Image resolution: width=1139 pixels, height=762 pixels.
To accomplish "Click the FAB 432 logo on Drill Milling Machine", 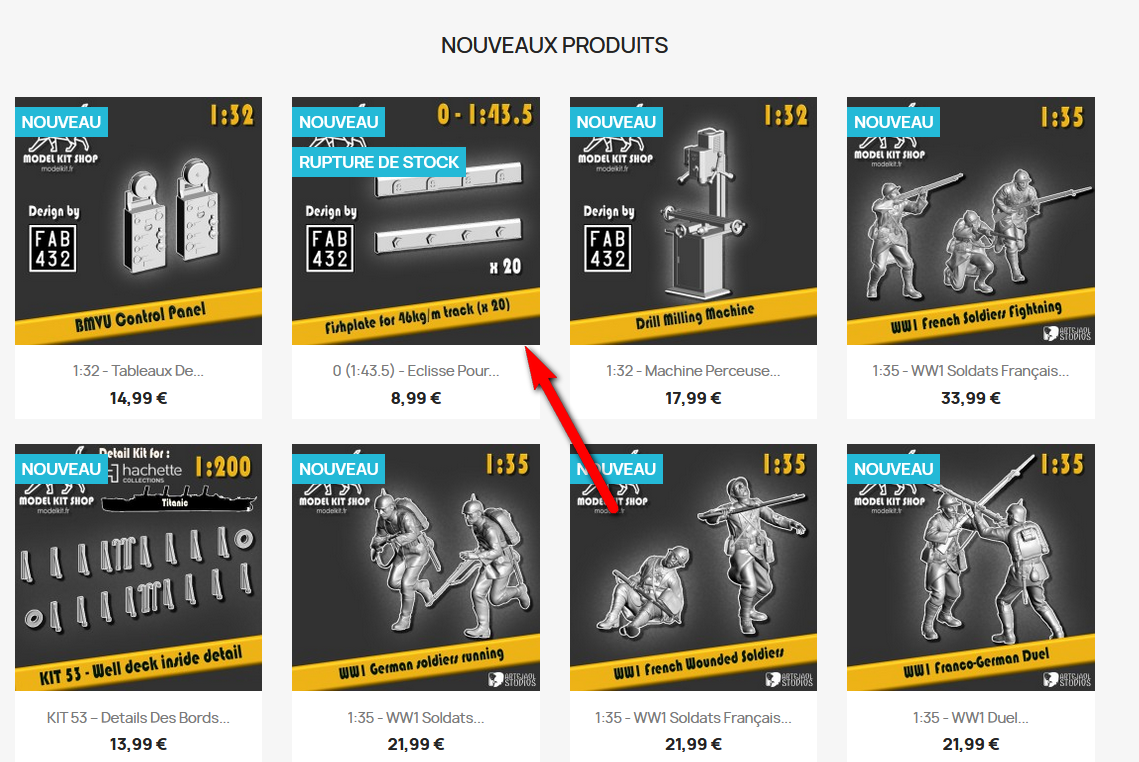I will (x=607, y=248).
